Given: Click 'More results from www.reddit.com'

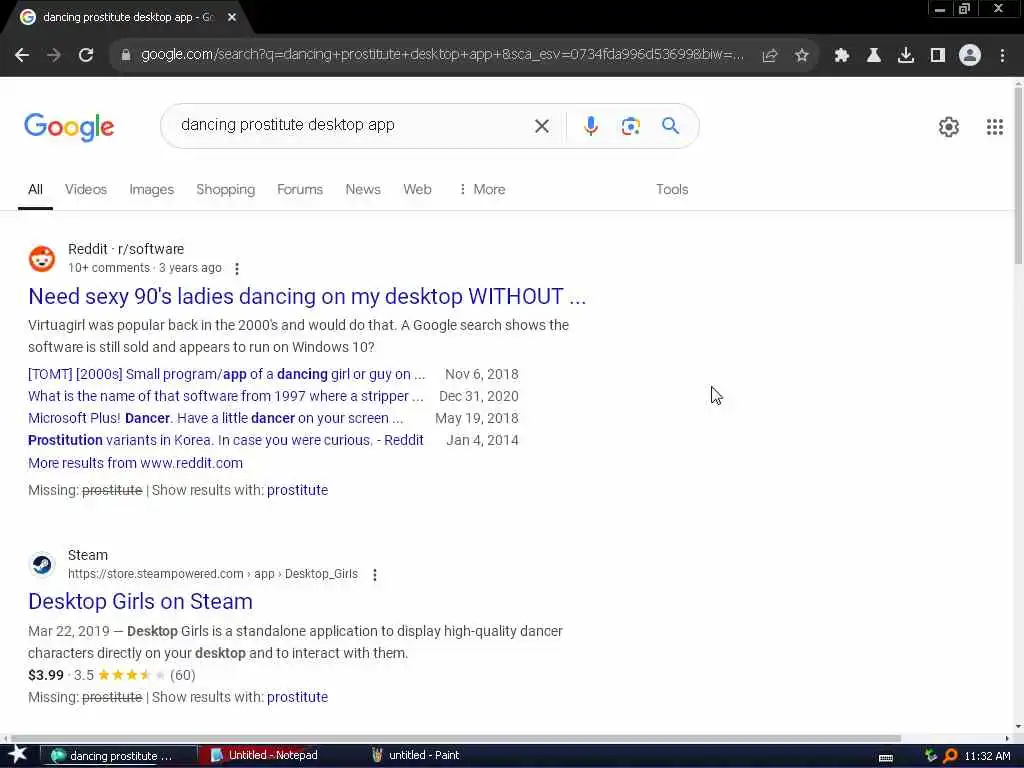Looking at the screenshot, I should click(x=135, y=463).
